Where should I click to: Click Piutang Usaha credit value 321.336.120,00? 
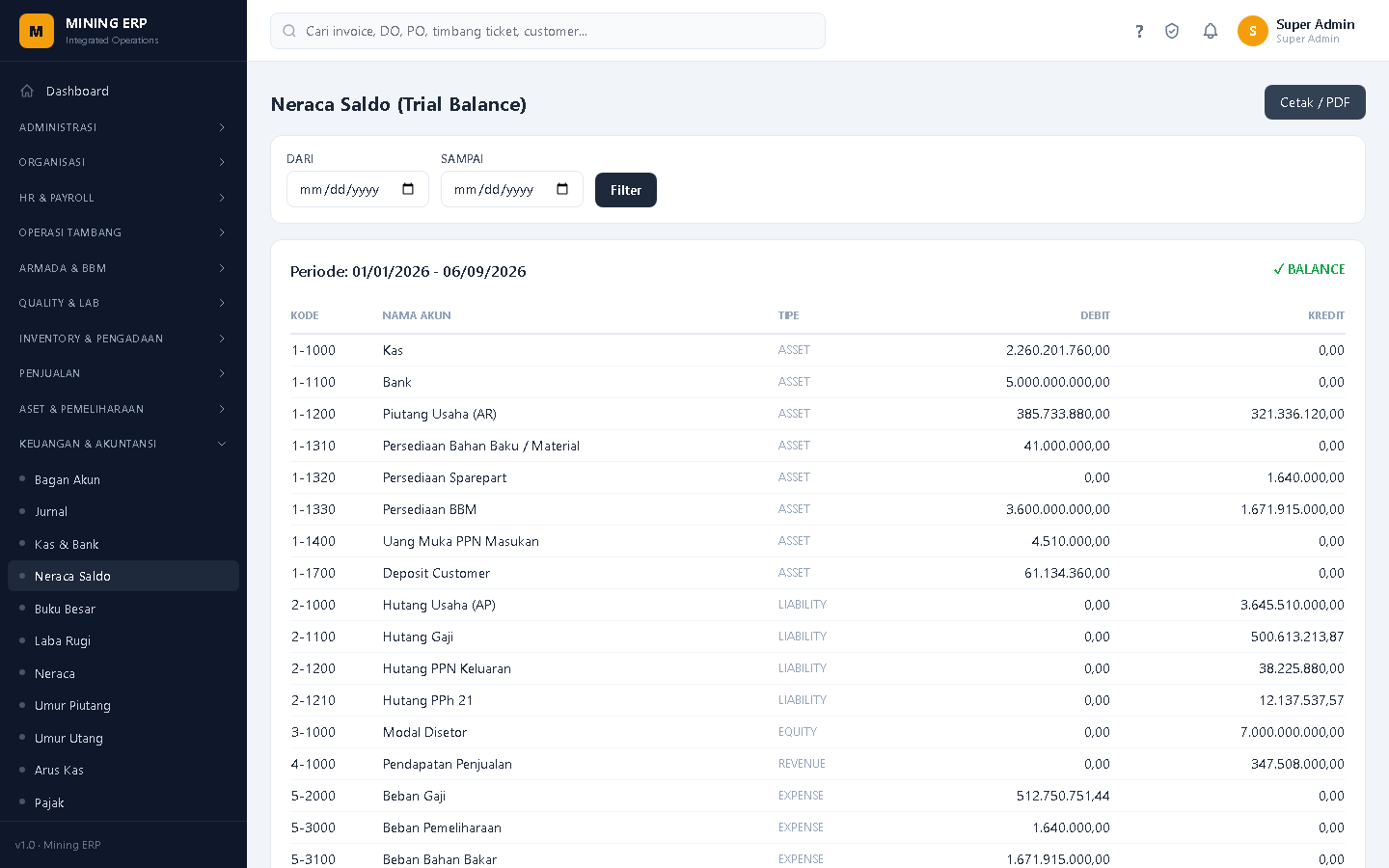(x=1297, y=414)
